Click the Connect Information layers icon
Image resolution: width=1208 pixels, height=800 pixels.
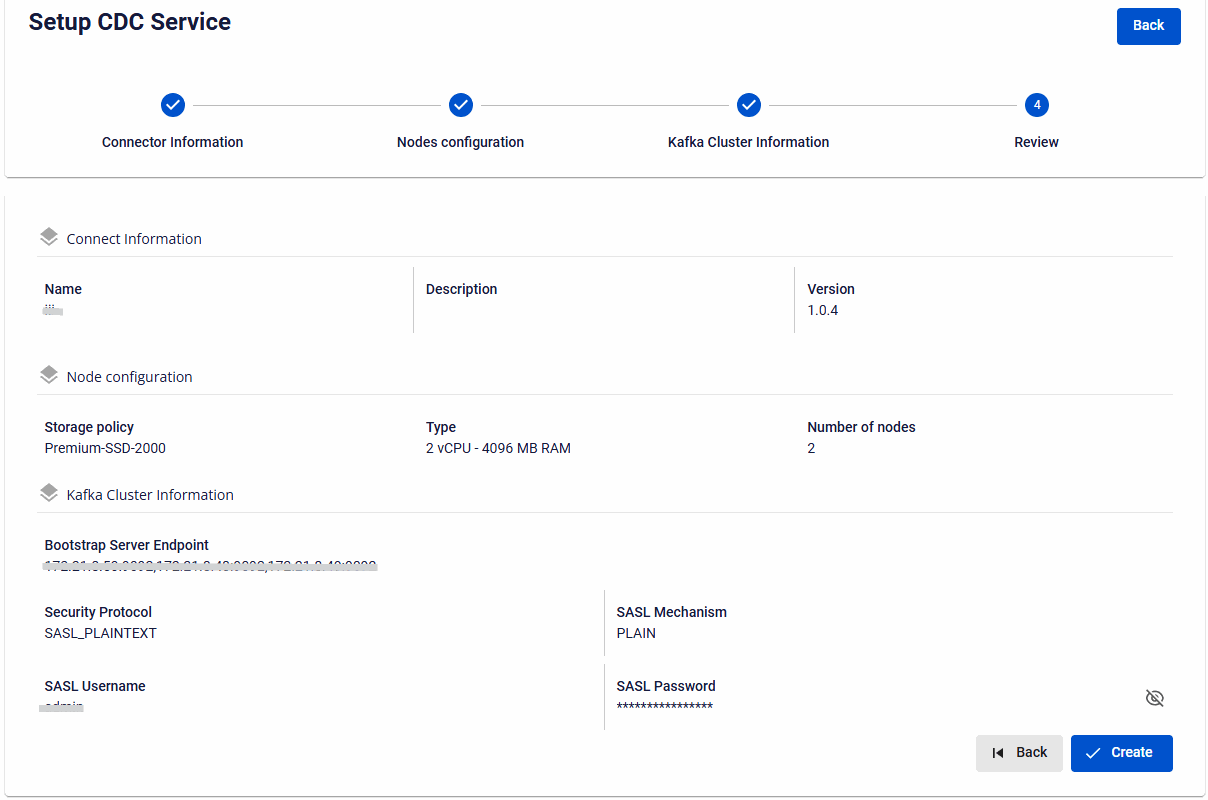pyautogui.click(x=49, y=237)
